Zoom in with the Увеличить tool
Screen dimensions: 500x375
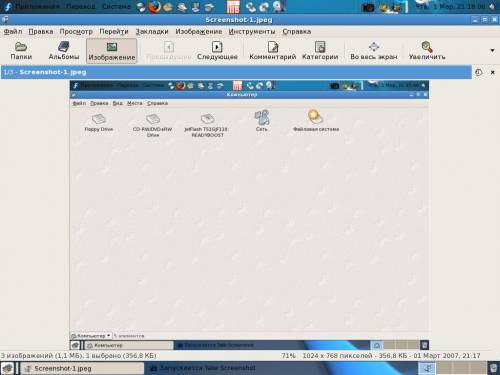point(427,51)
